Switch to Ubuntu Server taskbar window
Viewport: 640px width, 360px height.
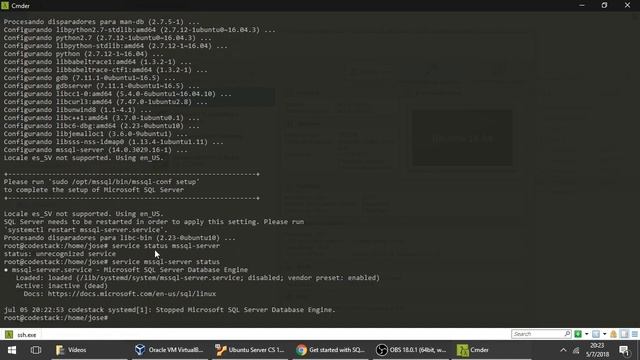(250, 350)
